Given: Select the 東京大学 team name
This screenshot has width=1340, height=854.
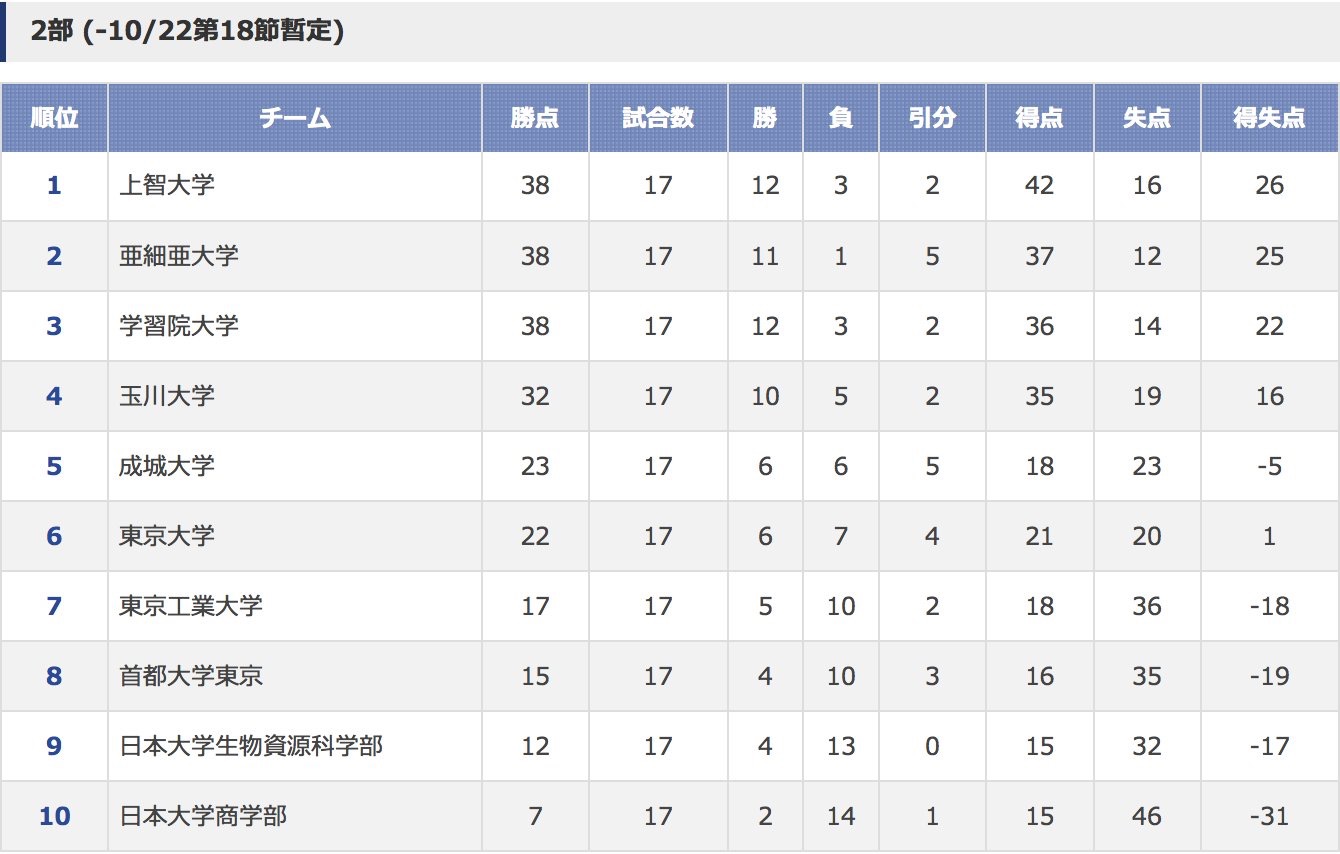Looking at the screenshot, I should (x=167, y=535).
